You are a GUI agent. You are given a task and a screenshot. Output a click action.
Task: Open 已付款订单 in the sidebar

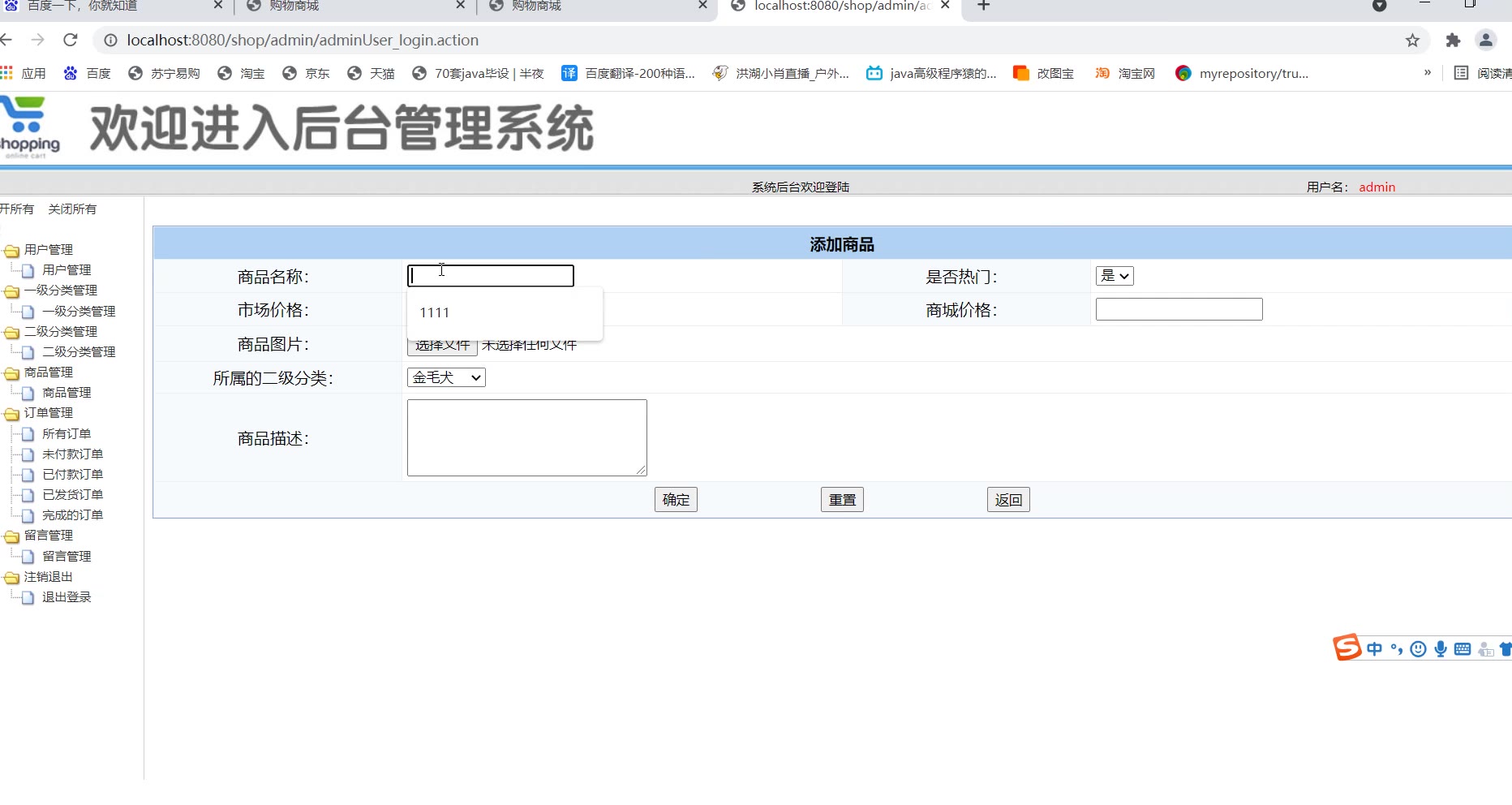click(x=72, y=475)
